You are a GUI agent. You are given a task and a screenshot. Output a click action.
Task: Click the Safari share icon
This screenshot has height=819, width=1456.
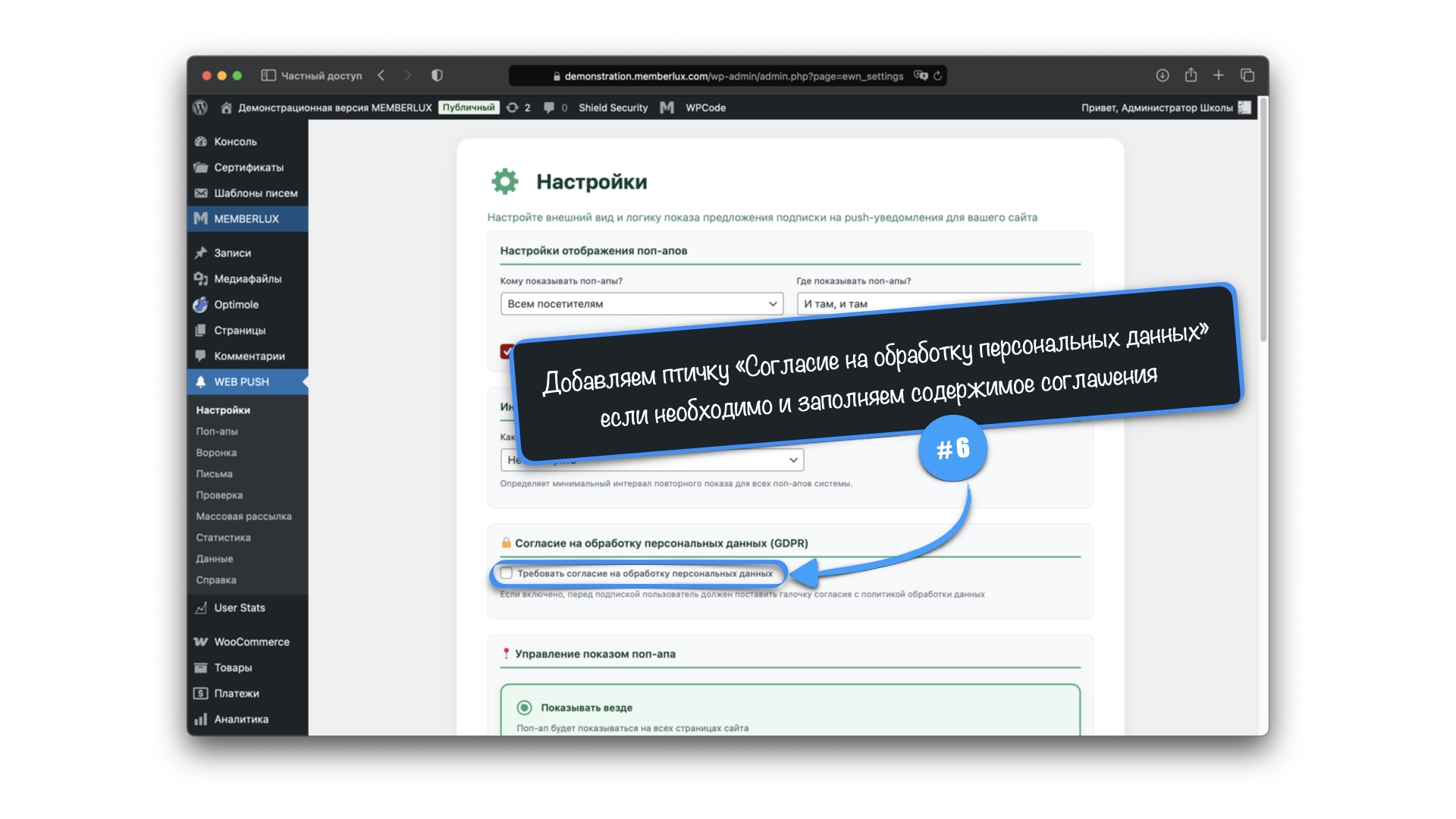(1191, 75)
